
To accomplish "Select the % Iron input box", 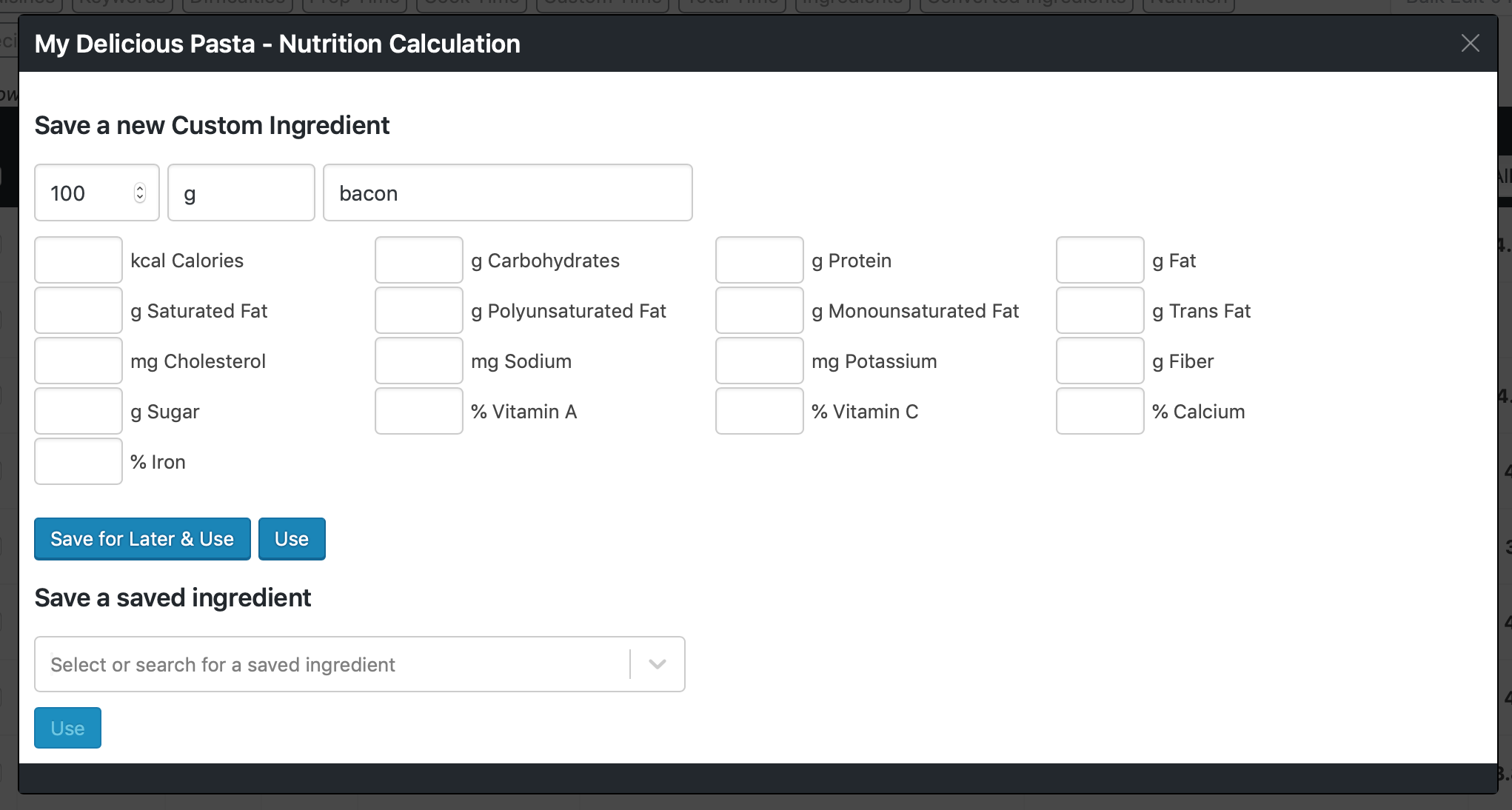I will 78,461.
